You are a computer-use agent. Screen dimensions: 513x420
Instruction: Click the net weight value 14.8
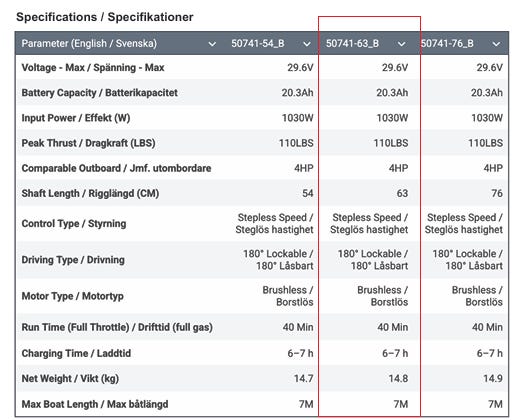398,379
